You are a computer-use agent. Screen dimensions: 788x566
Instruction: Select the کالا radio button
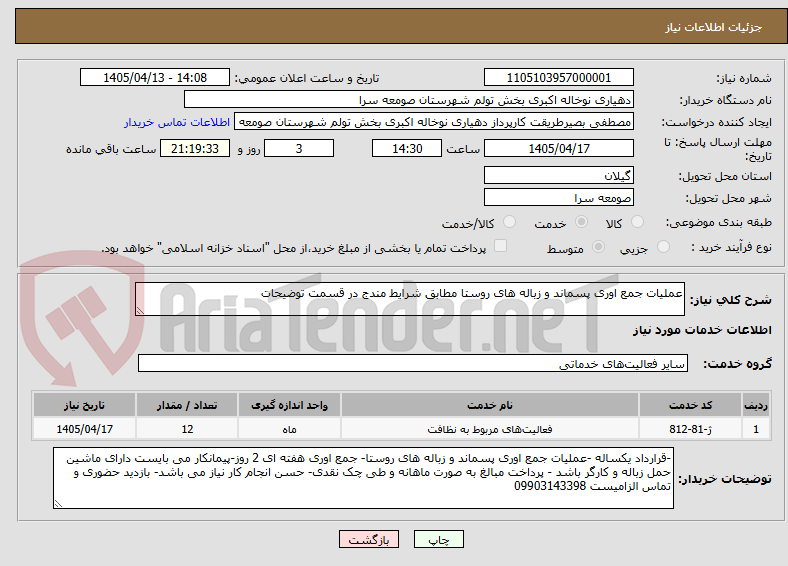click(637, 222)
